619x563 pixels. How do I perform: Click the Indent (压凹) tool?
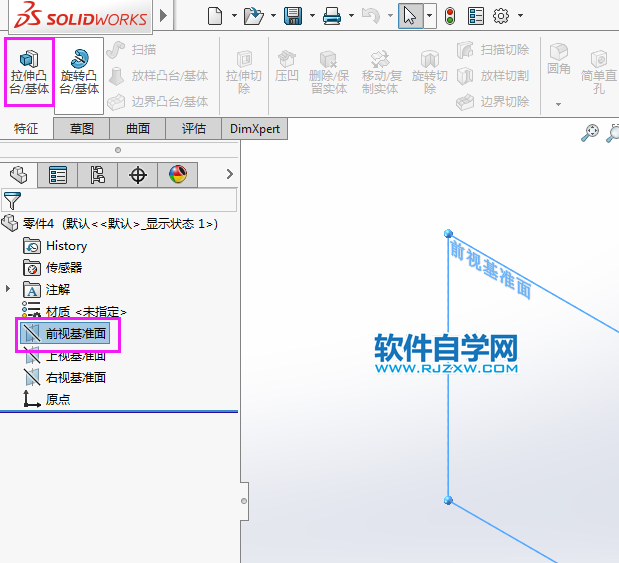point(287,66)
